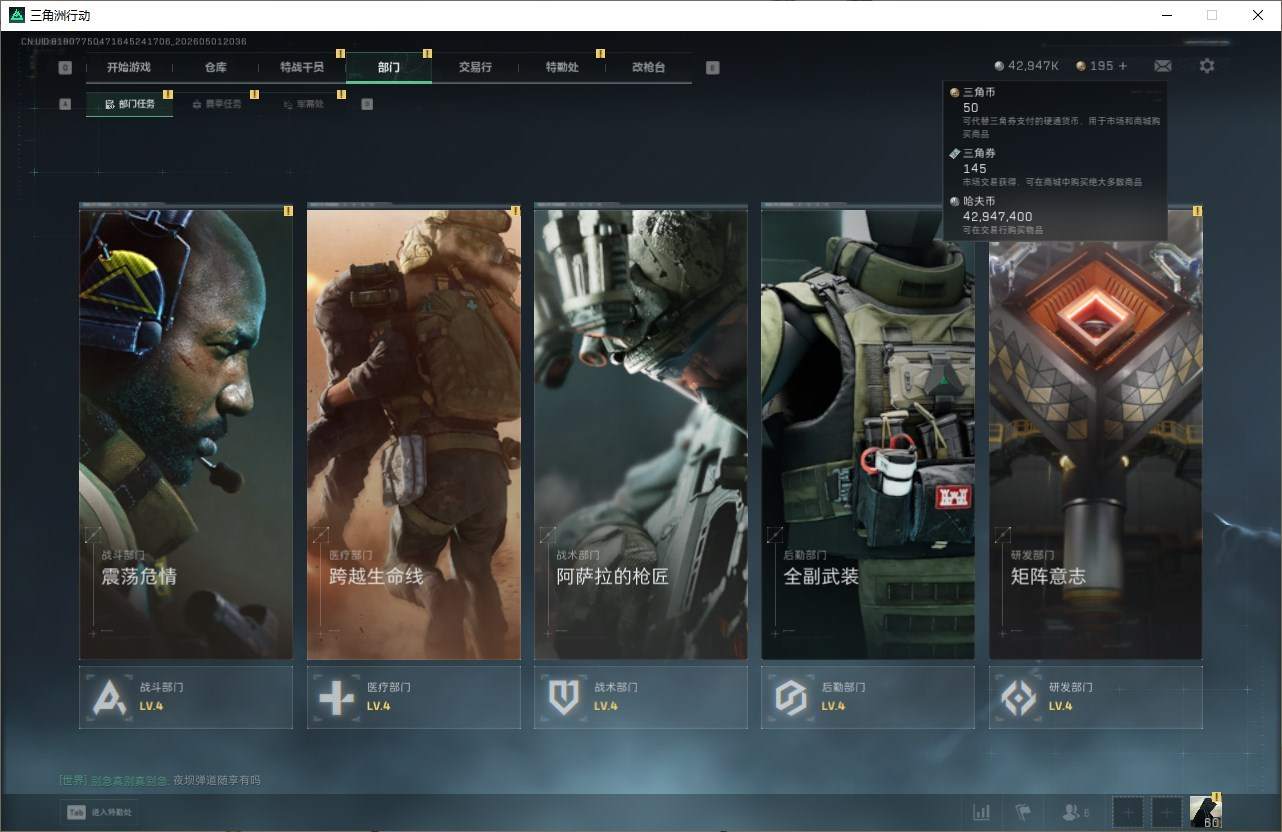Click the E key navigation hint icon

point(712,68)
